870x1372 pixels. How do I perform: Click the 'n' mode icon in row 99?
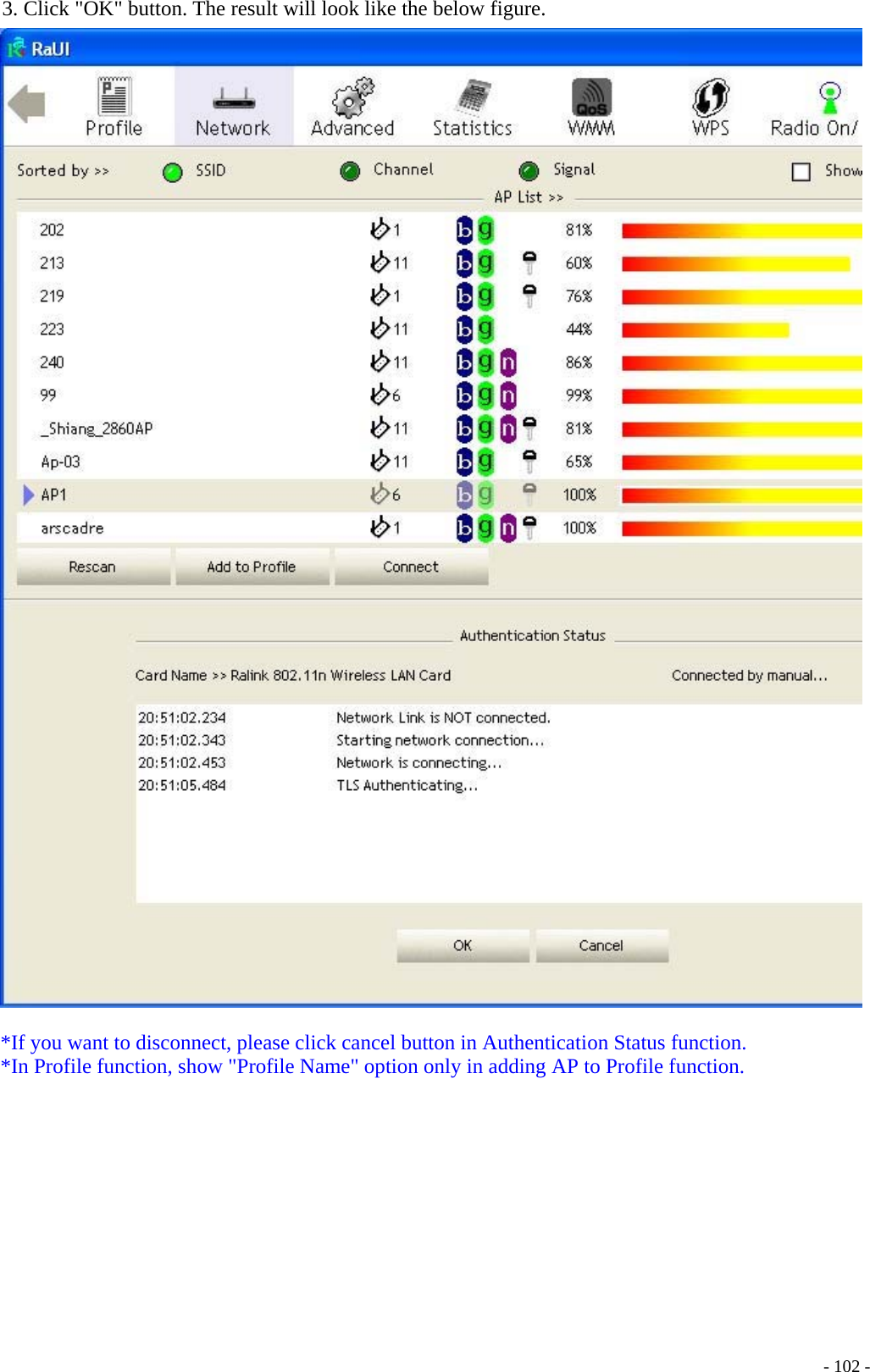pos(507,396)
